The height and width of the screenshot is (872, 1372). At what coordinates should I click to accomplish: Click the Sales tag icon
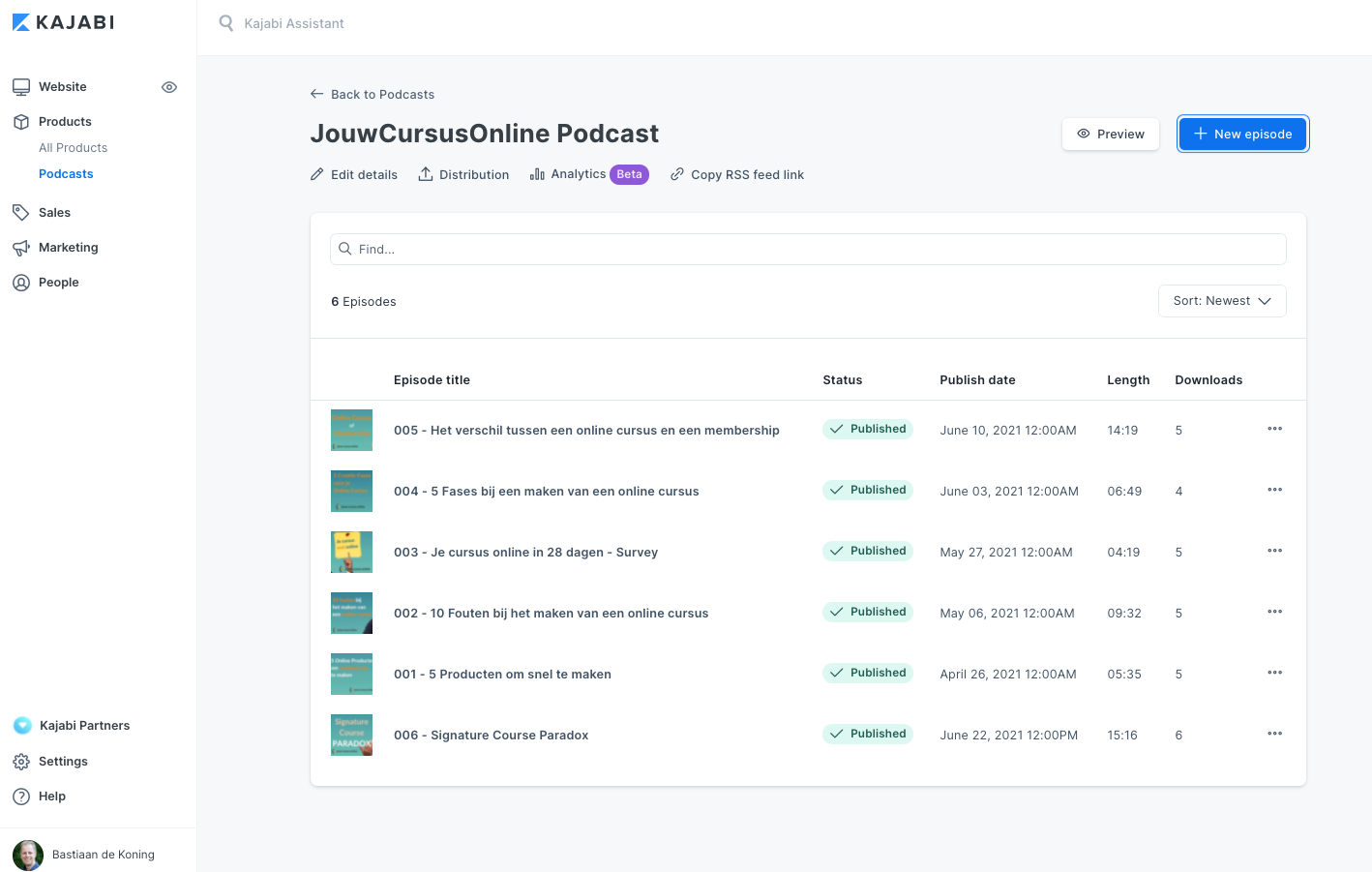[21, 213]
